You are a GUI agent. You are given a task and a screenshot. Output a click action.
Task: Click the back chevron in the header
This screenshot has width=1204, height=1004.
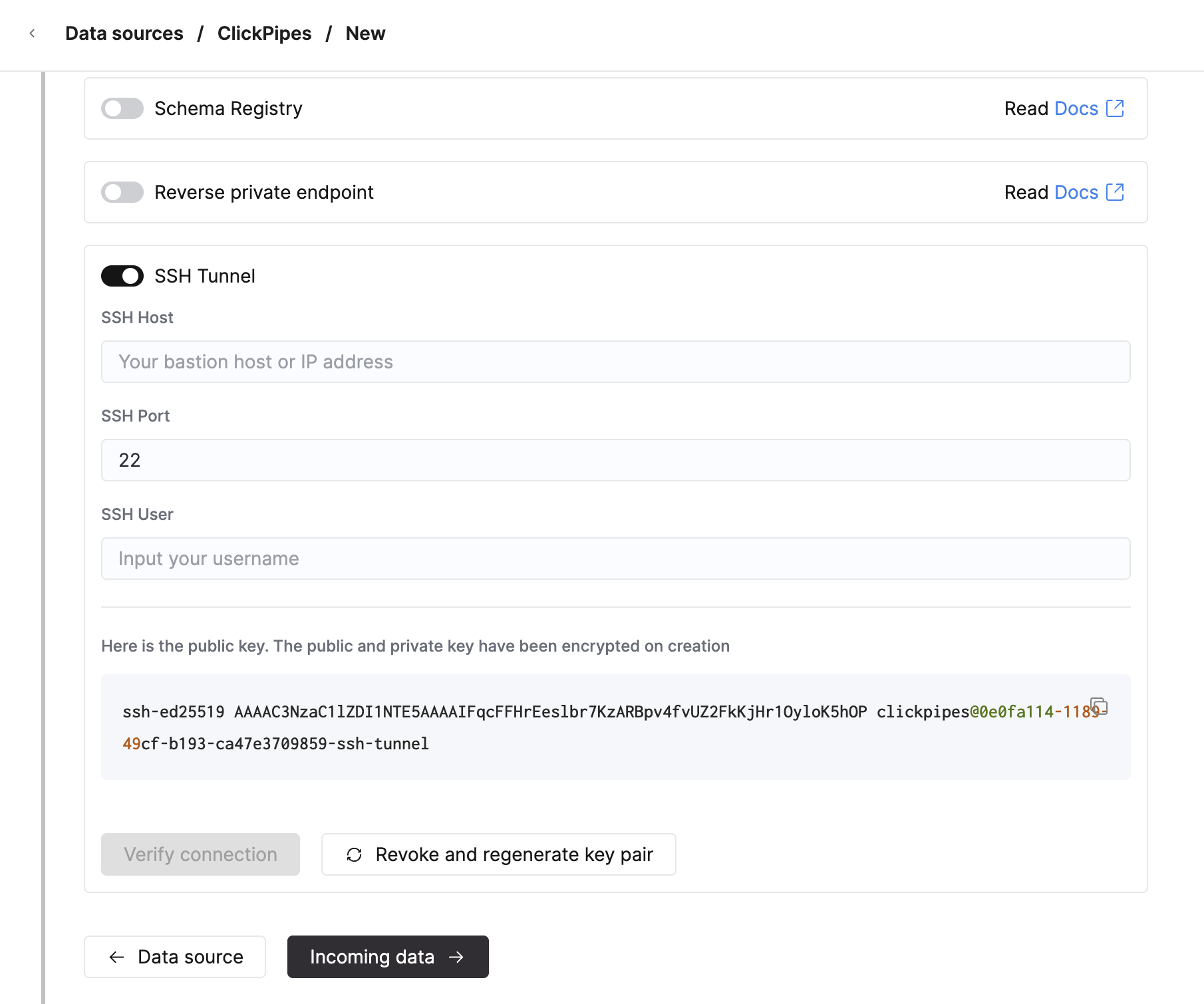[x=33, y=33]
